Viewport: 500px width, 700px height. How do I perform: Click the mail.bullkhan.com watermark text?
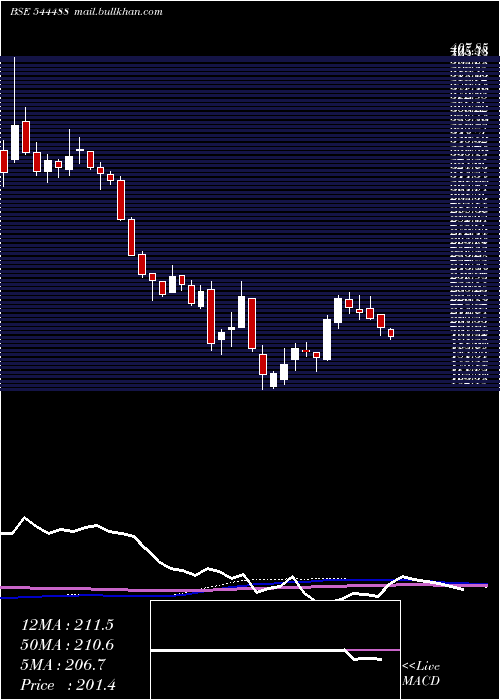pyautogui.click(x=118, y=12)
